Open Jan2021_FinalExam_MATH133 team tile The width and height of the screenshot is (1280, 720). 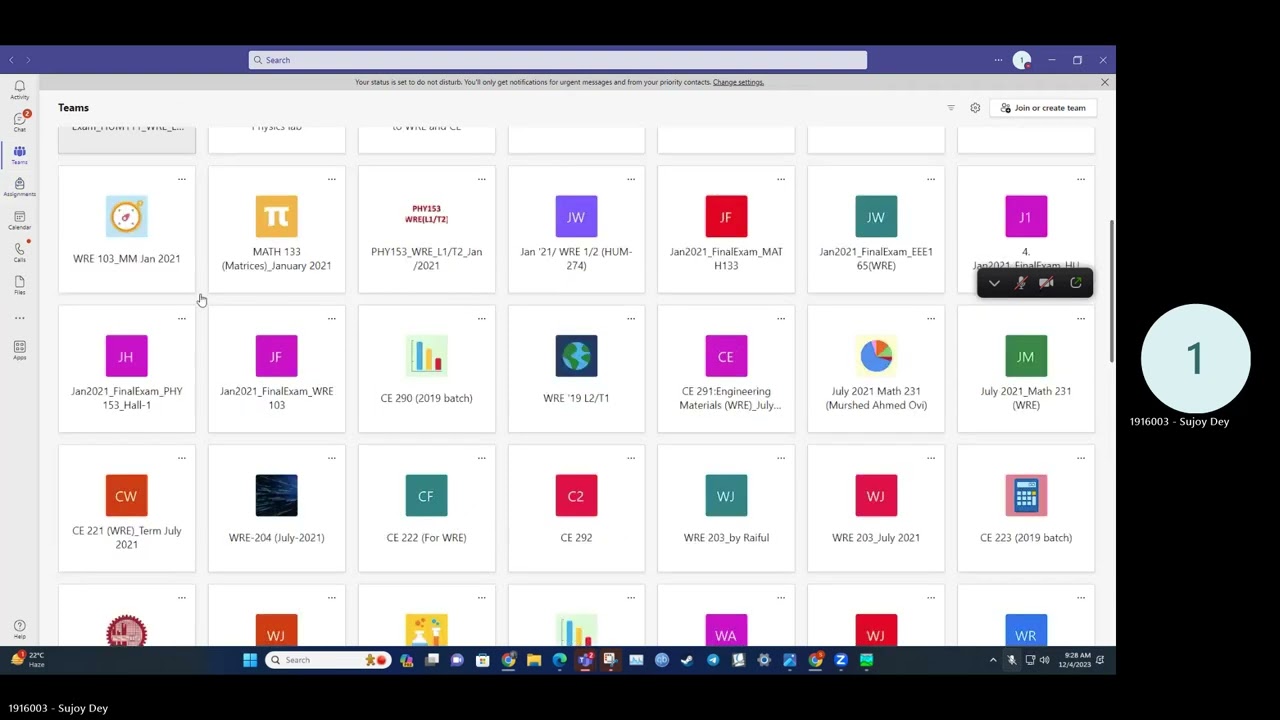726,231
